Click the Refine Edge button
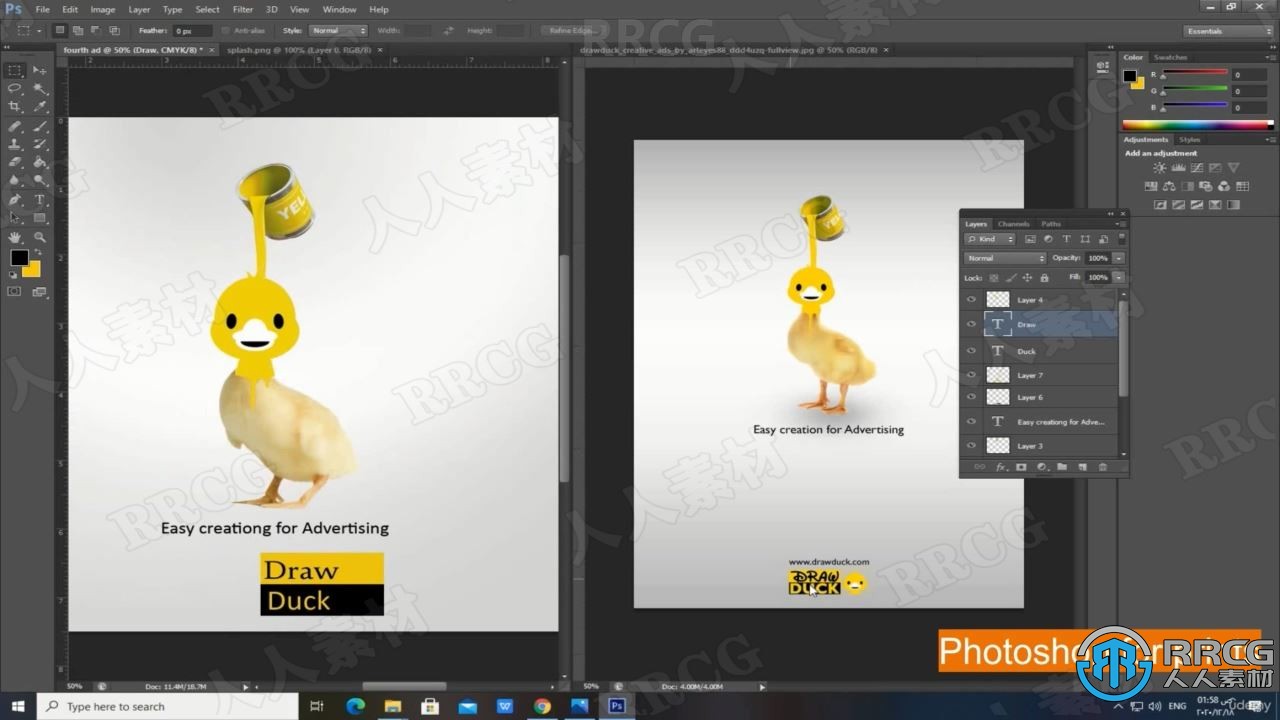 click(x=572, y=31)
